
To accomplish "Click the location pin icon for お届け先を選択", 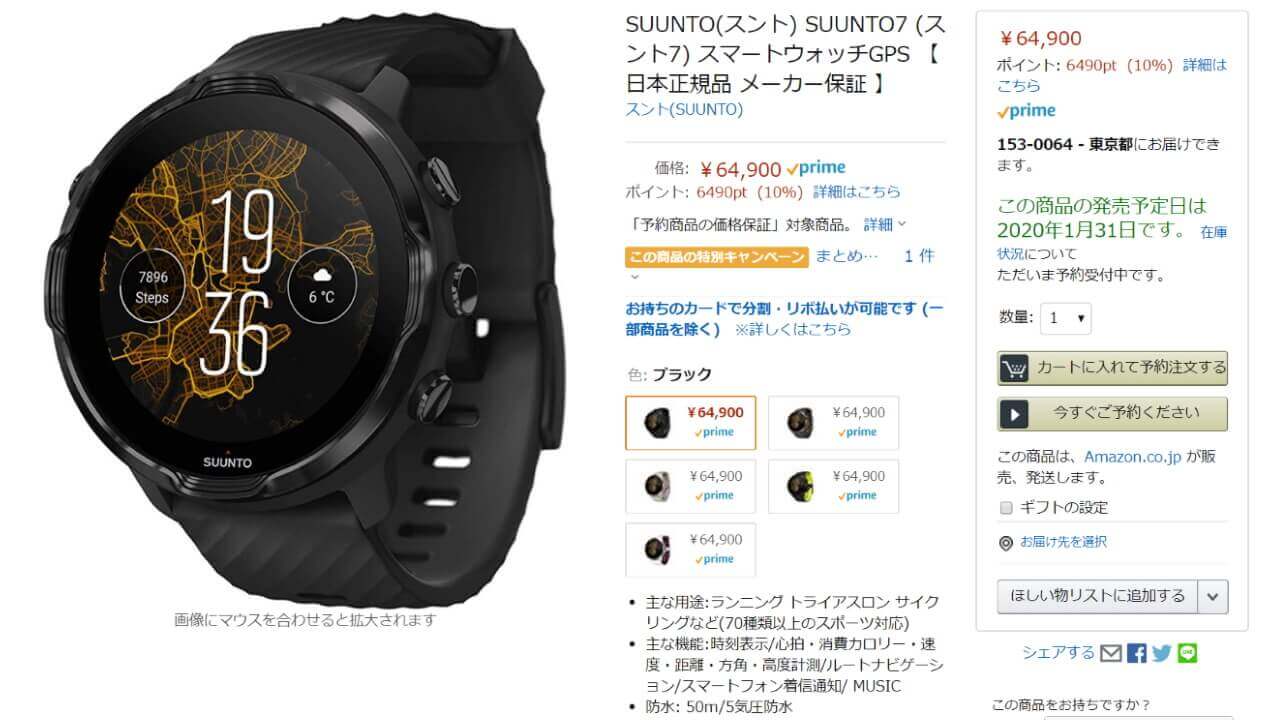I will (x=1006, y=543).
